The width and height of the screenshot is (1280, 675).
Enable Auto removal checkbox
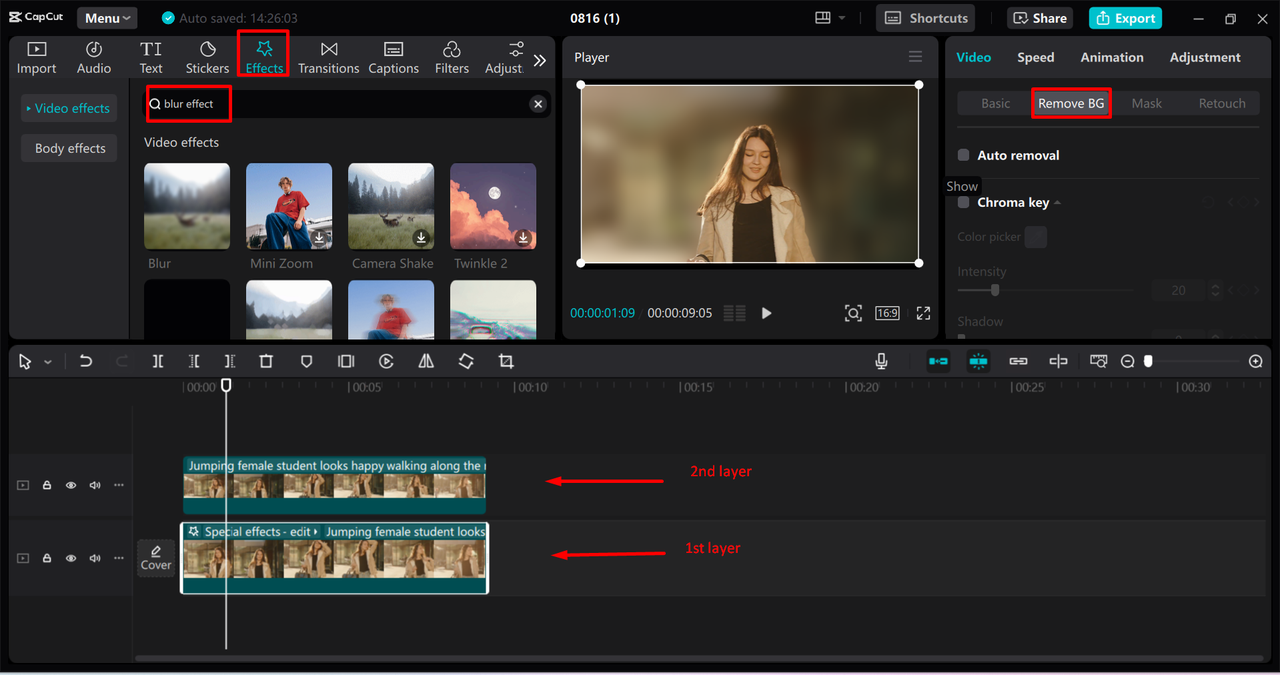pyautogui.click(x=964, y=155)
